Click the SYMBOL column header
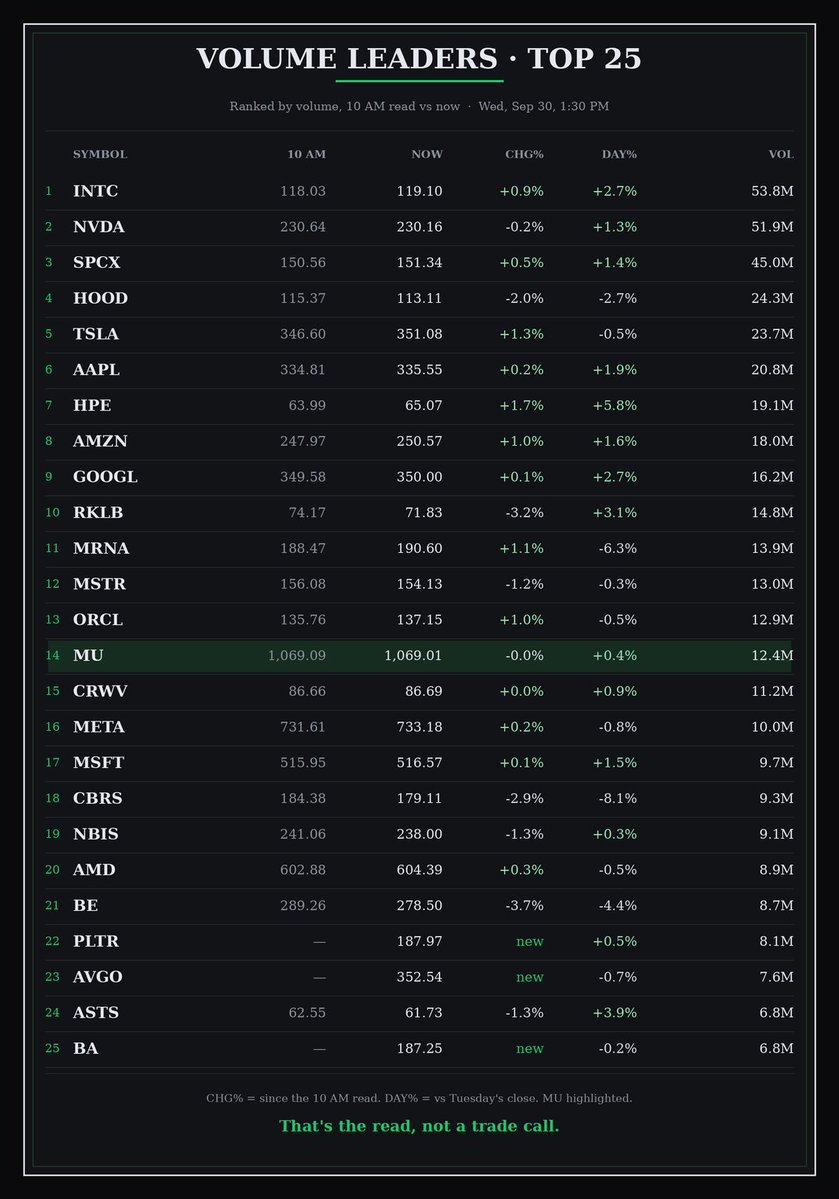The height and width of the screenshot is (1199, 839). pos(100,154)
